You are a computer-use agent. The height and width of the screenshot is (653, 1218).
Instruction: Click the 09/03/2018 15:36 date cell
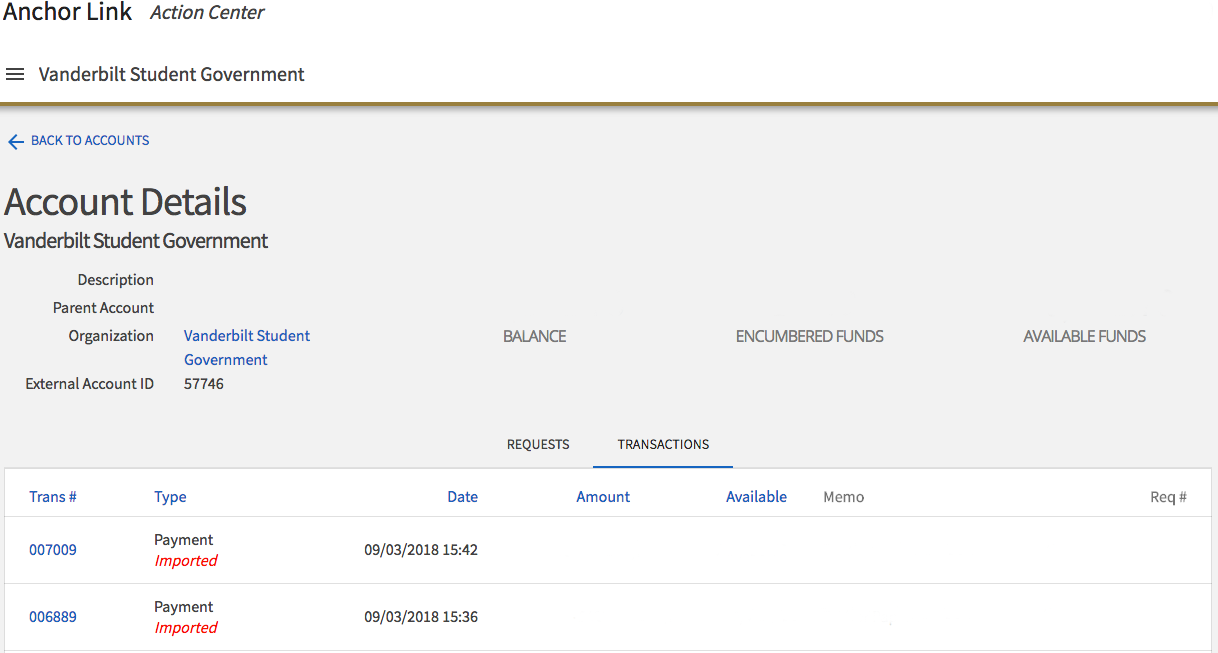pyautogui.click(x=421, y=617)
